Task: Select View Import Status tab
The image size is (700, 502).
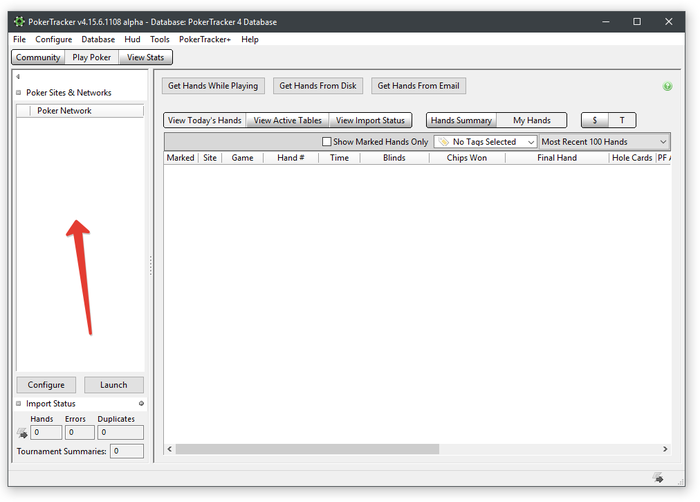Action: (x=370, y=120)
